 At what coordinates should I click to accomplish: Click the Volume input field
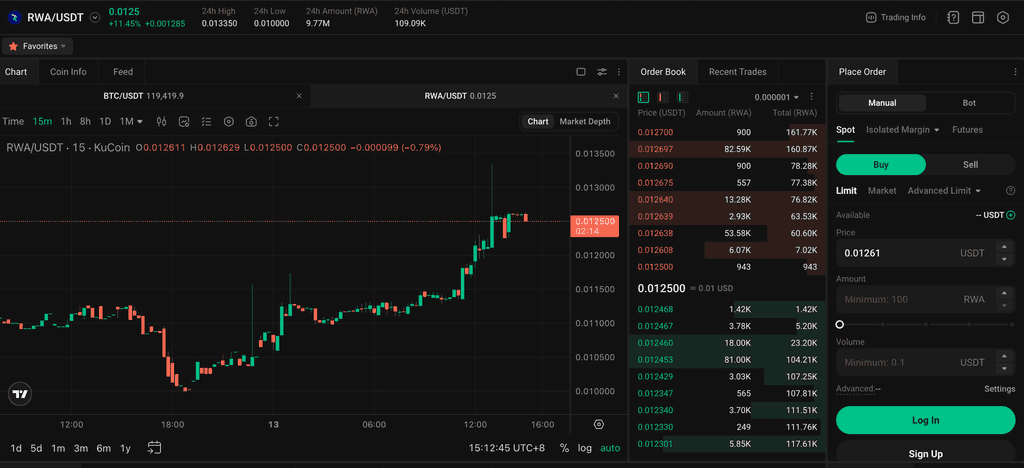pos(925,362)
